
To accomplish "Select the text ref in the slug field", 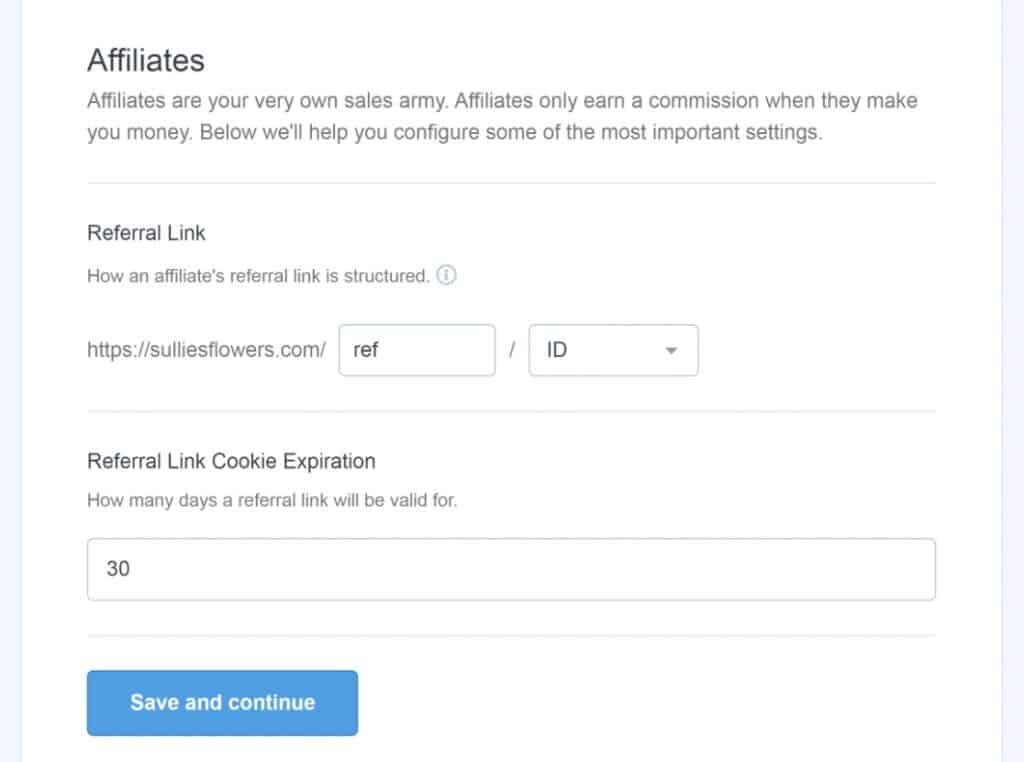I will [366, 350].
